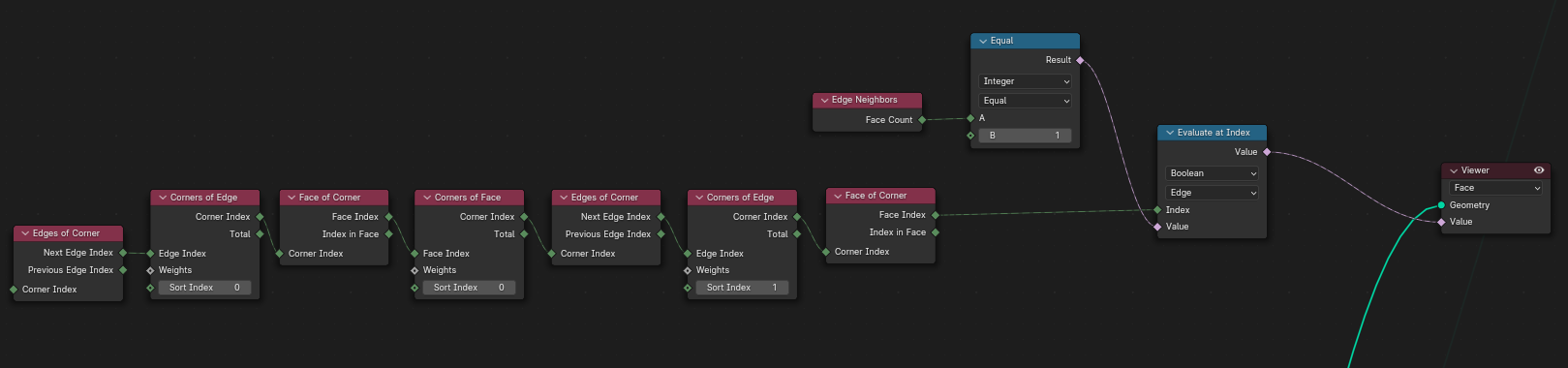Image resolution: width=1568 pixels, height=368 pixels.
Task: Click Index in Face output beside Corners of Face
Action: point(388,234)
